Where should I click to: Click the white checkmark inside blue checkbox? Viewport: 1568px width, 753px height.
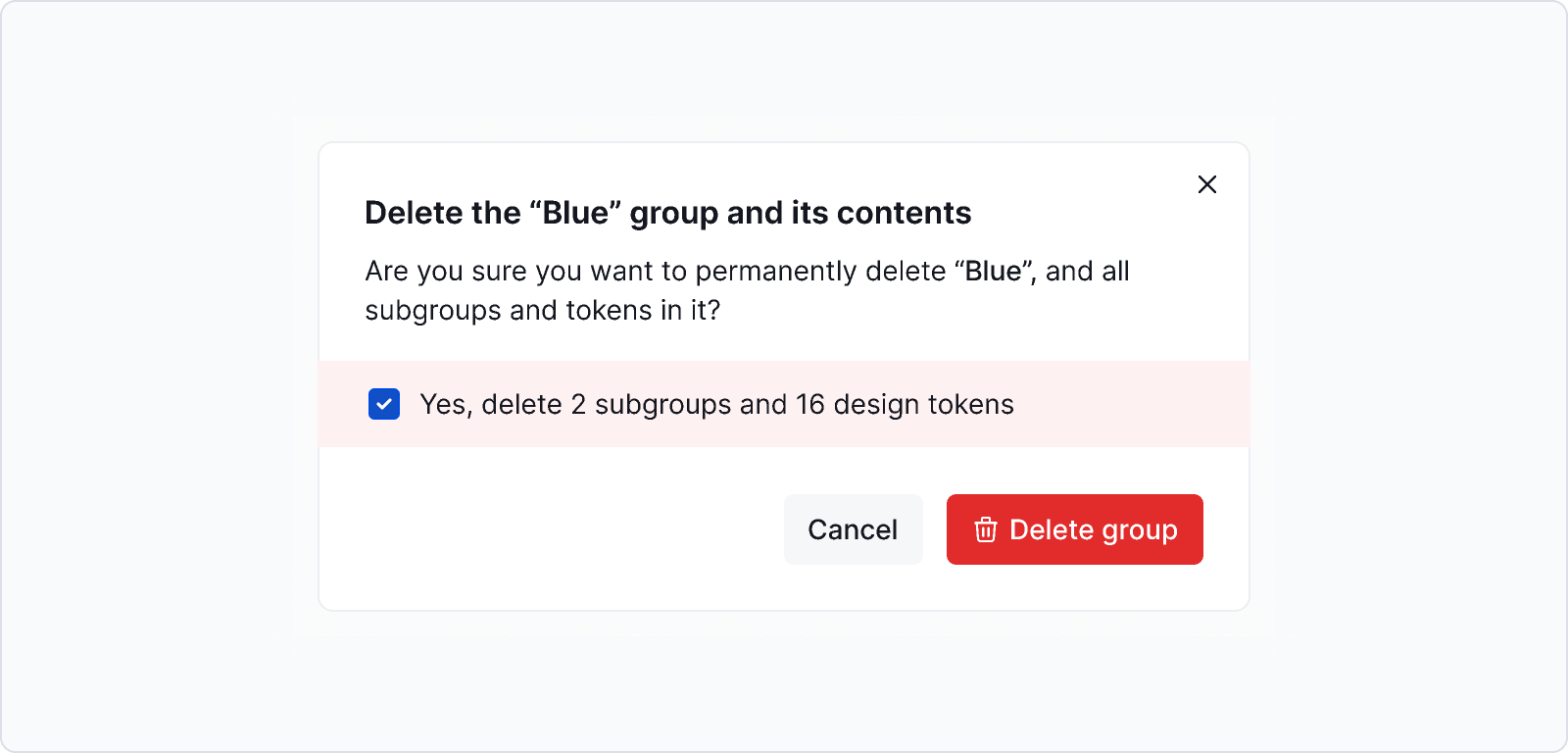pyautogui.click(x=384, y=404)
